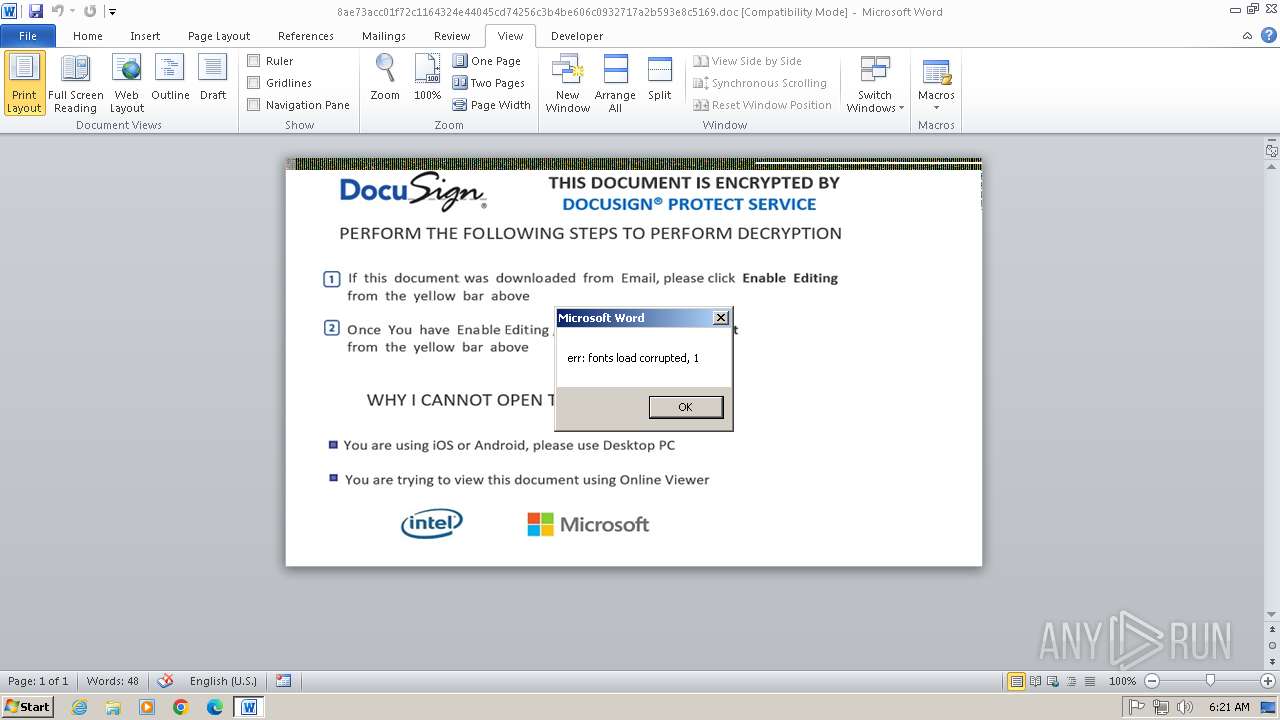Image resolution: width=1280 pixels, height=720 pixels.
Task: Open the File tab
Action: pos(28,35)
